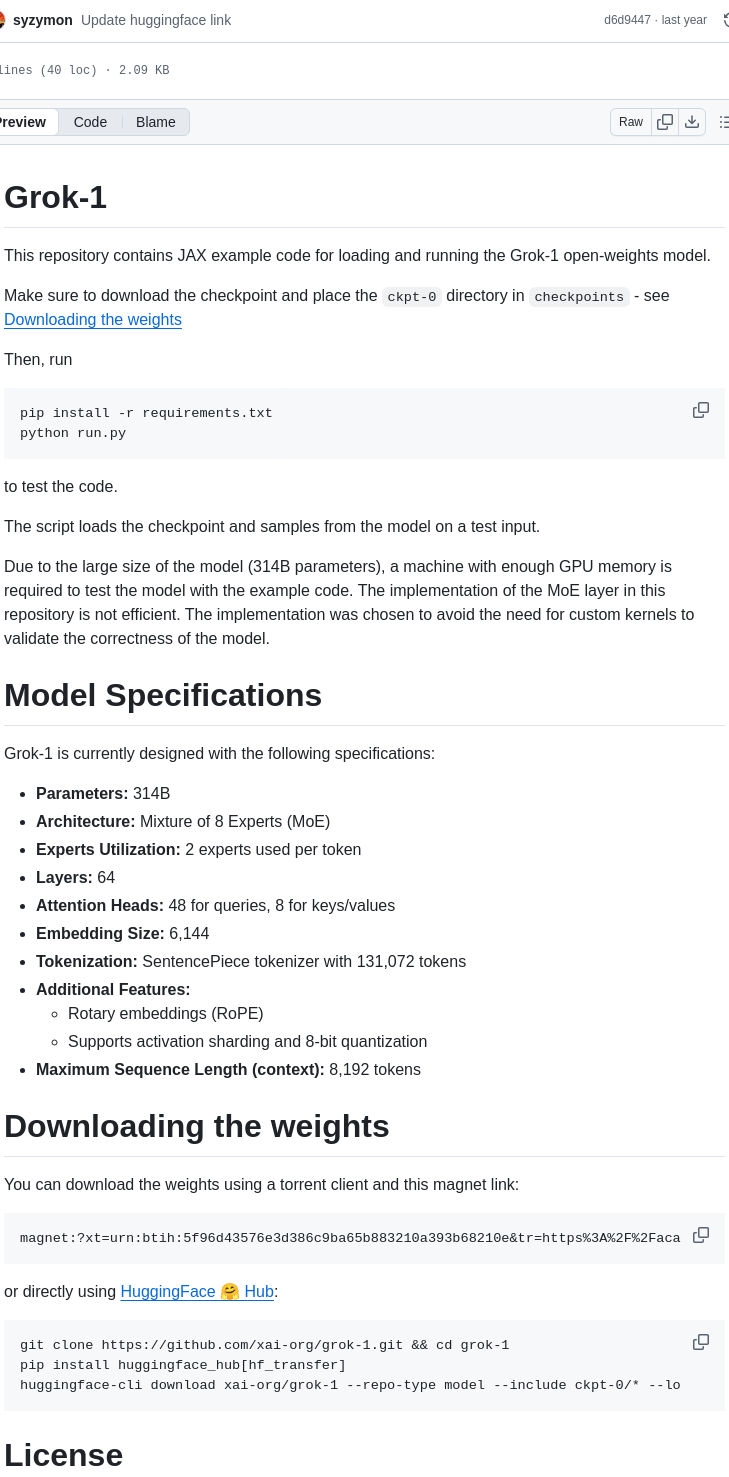Viewport: 729px width, 1477px height.
Task: Download the raw README file
Action: [692, 121]
